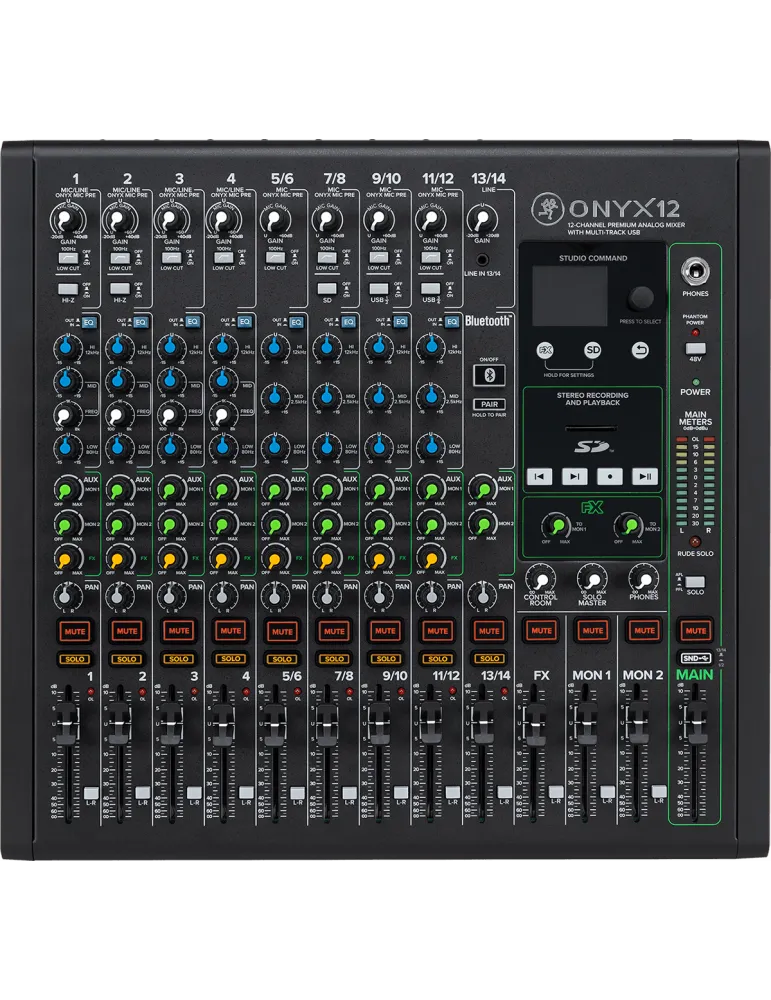Click the L-R assign button on channel 3

(194, 793)
